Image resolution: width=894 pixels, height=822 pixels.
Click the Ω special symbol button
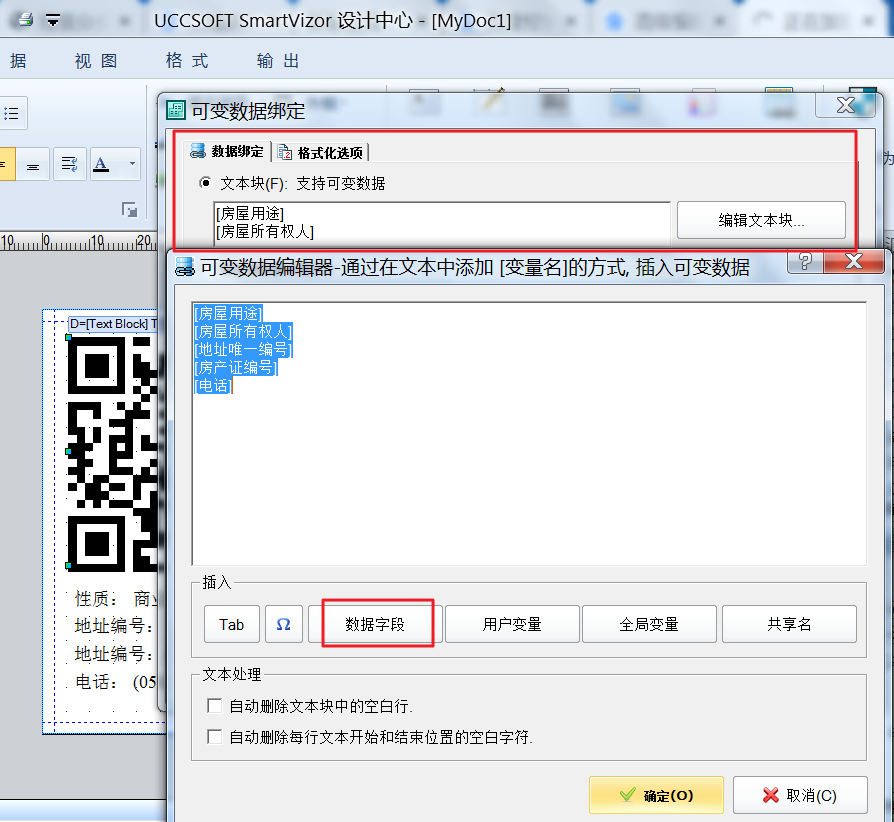pos(283,624)
